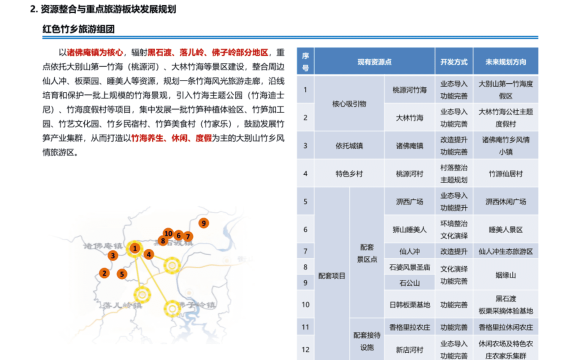Click table cell 淠西休闲广场
The image size is (570, 360).
(x=506, y=201)
